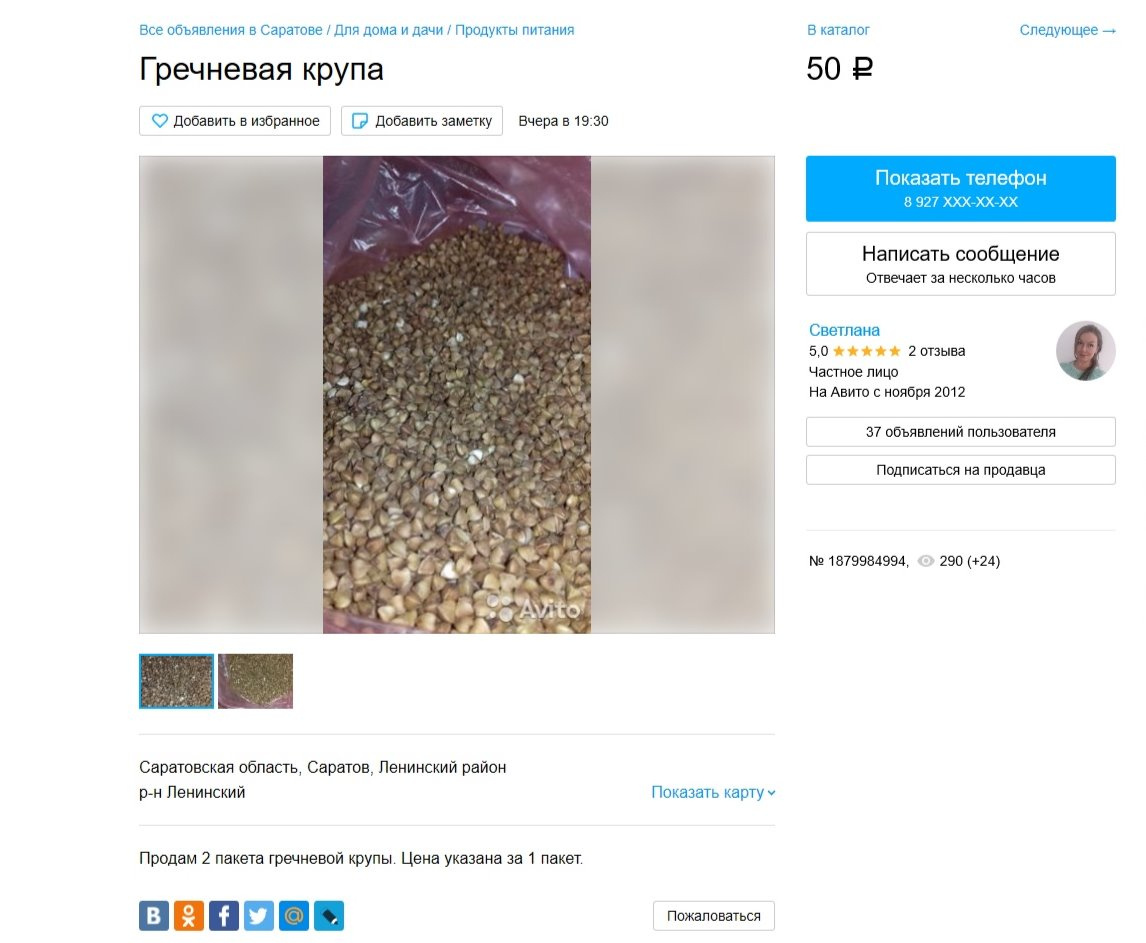Expand map with Показать карту
Screen dimensions: 1146x943
(713, 792)
